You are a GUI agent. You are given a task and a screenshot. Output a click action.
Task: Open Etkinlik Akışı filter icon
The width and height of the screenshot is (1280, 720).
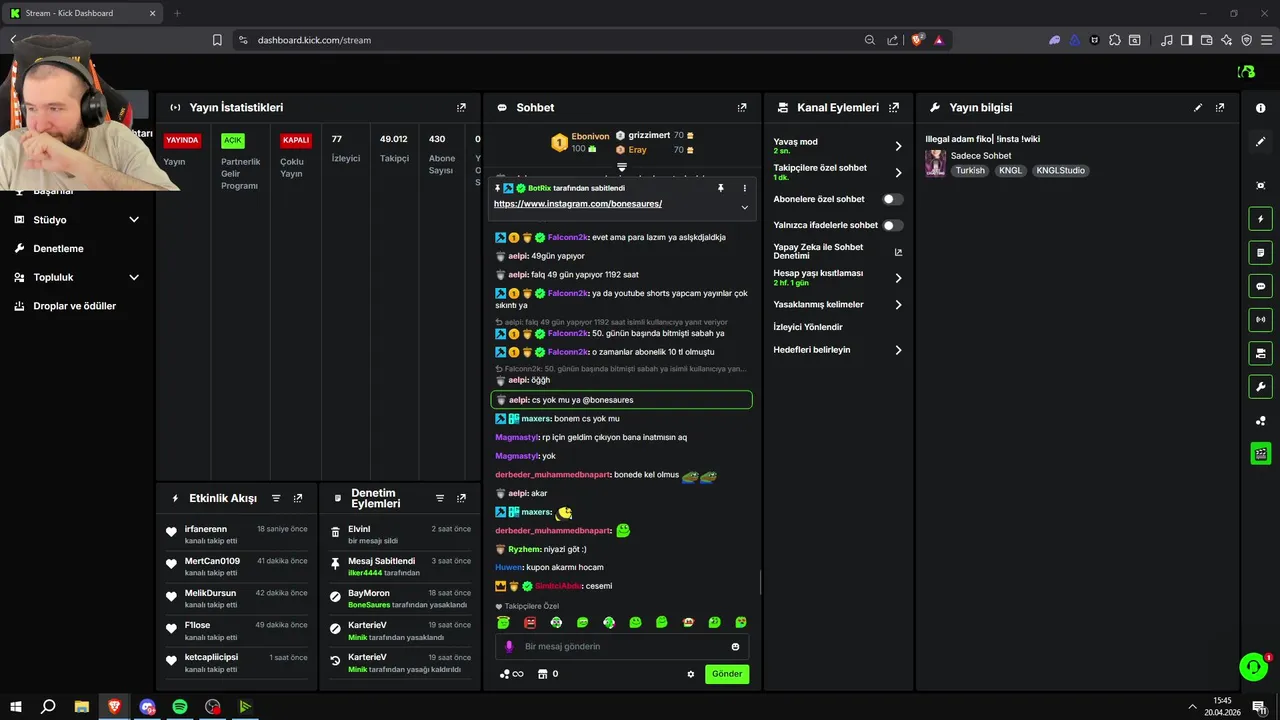(x=276, y=498)
